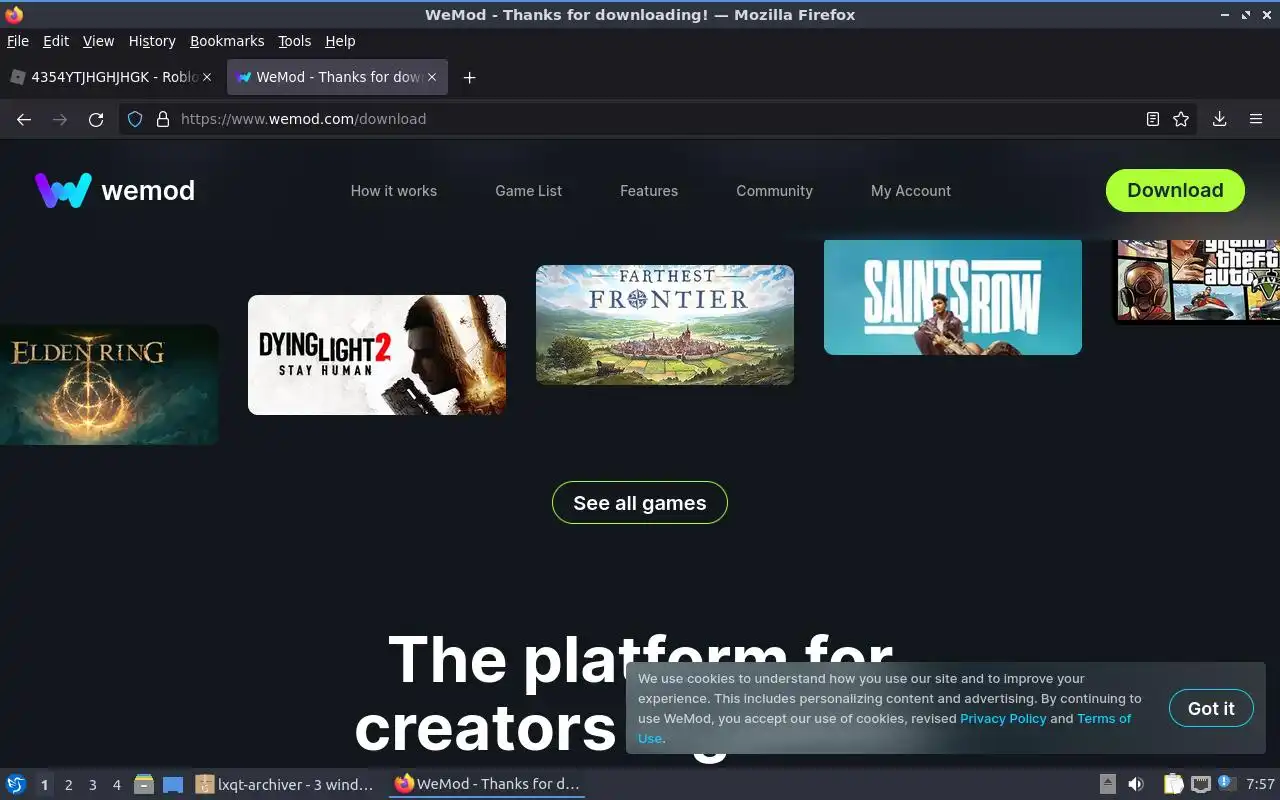Switch to the 4354YTJHGHJHGK Roblox tab
The width and height of the screenshot is (1280, 800).
point(112,77)
